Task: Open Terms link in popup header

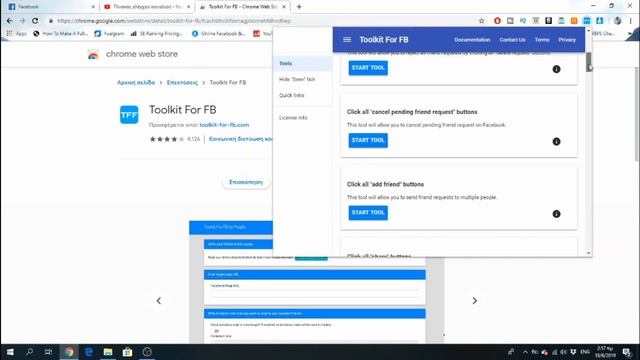Action: [542, 40]
